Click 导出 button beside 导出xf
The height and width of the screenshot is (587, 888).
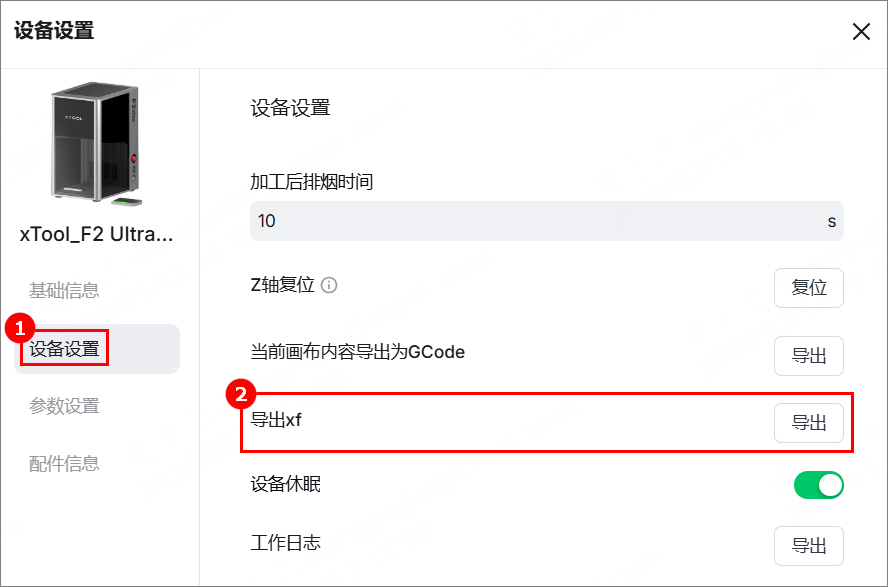[x=809, y=423]
